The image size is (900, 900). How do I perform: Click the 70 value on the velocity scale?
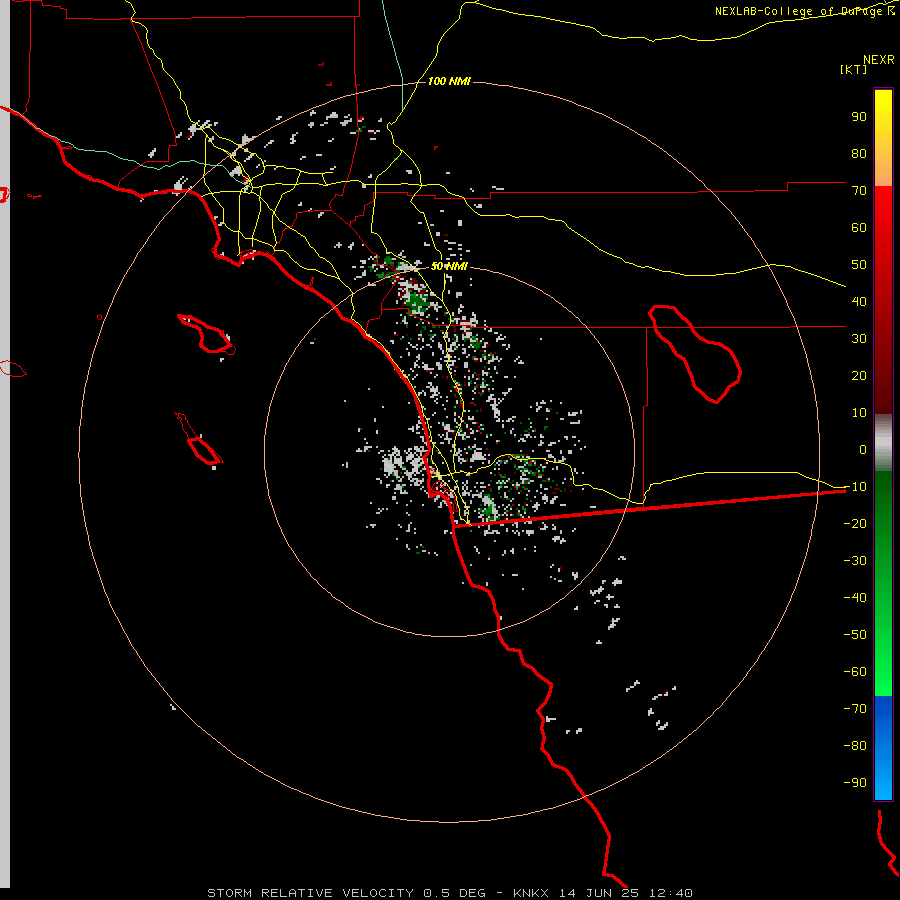[x=859, y=191]
